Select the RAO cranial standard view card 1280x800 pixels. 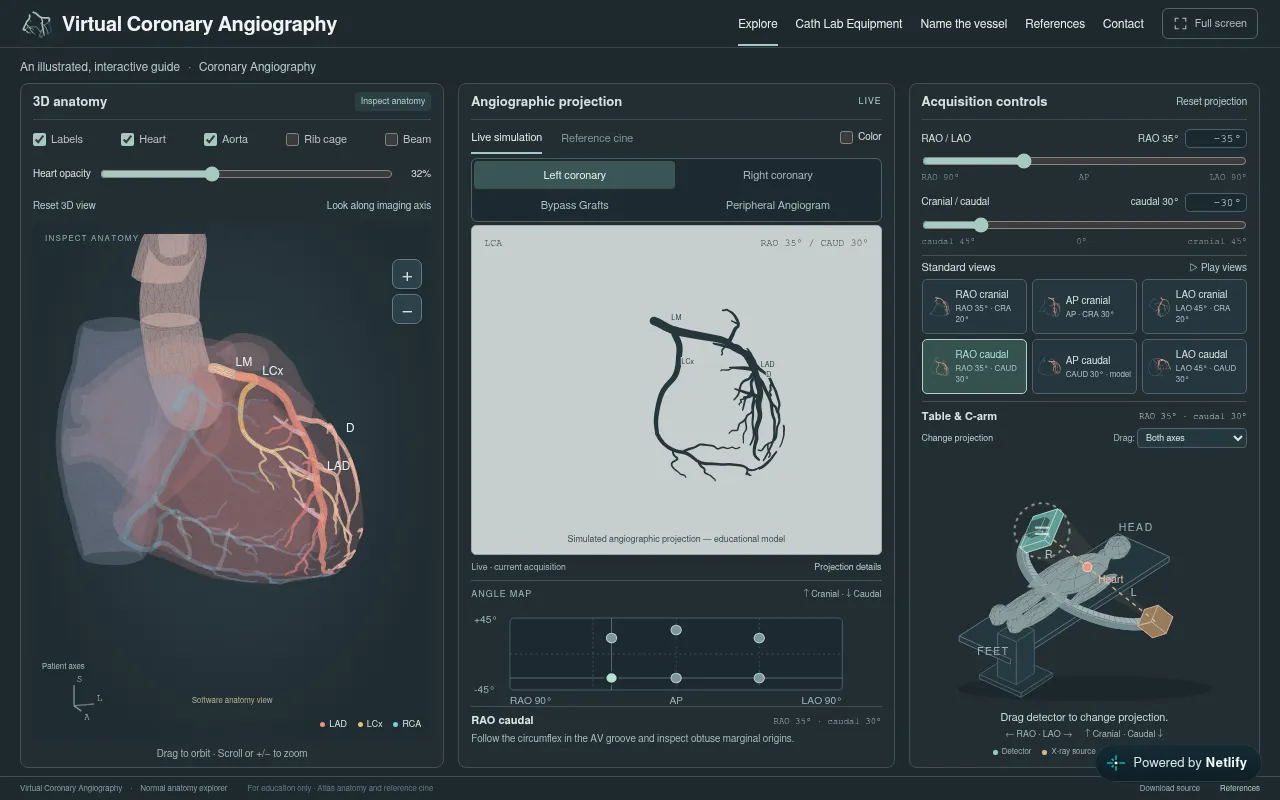coord(974,307)
